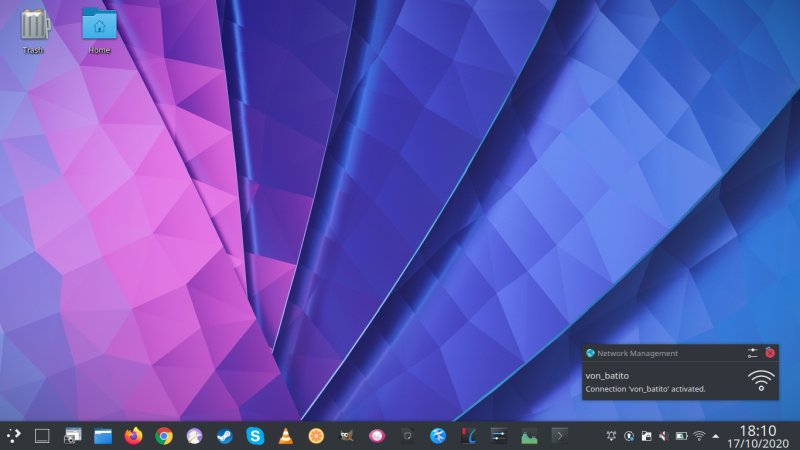Image resolution: width=800 pixels, height=450 pixels.
Task: Open VLC media player from the taskbar
Action: click(286, 436)
